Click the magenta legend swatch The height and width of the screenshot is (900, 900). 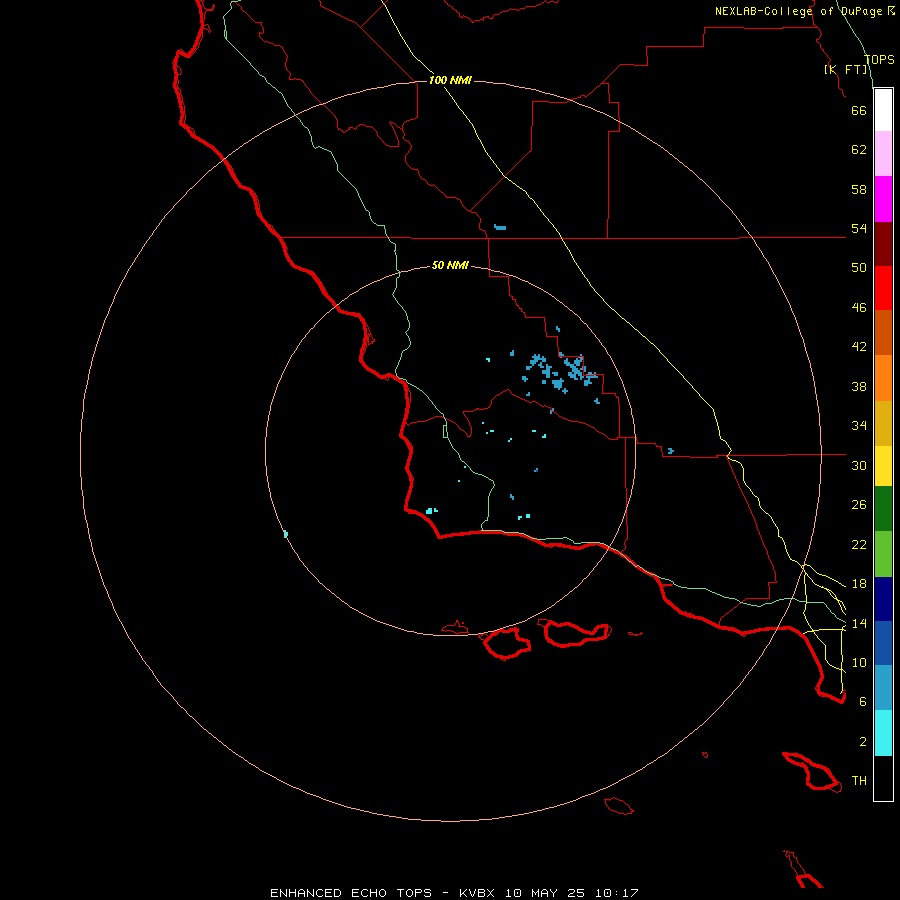883,199
